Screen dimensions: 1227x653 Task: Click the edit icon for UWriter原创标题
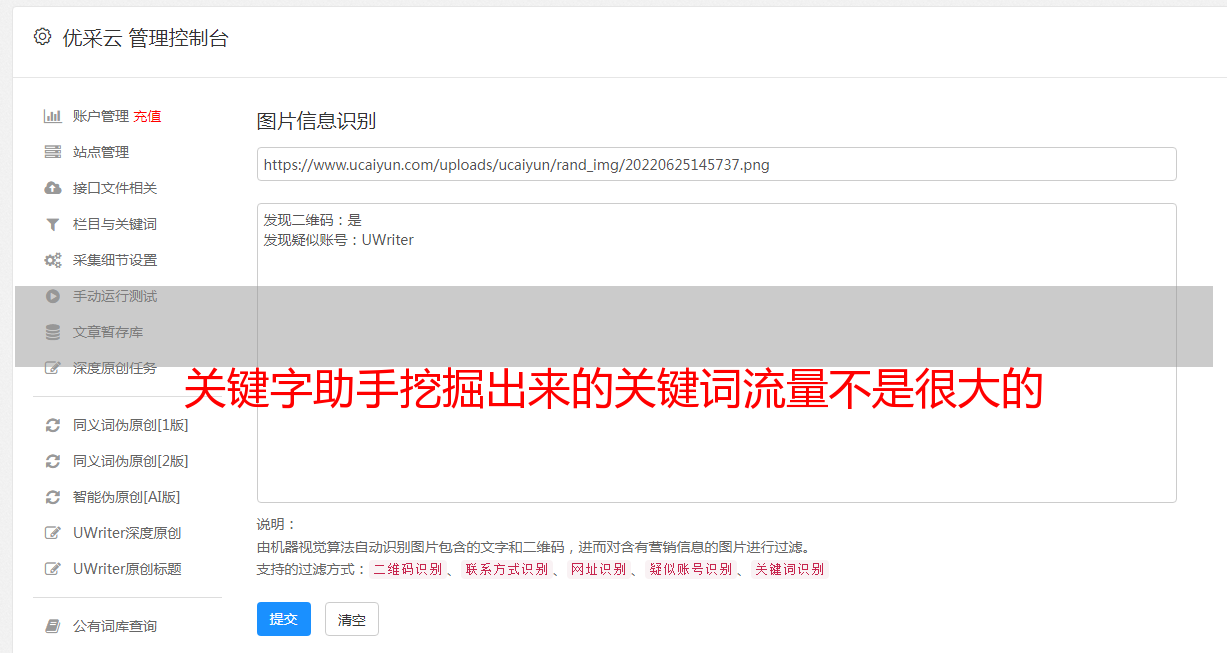coord(53,569)
